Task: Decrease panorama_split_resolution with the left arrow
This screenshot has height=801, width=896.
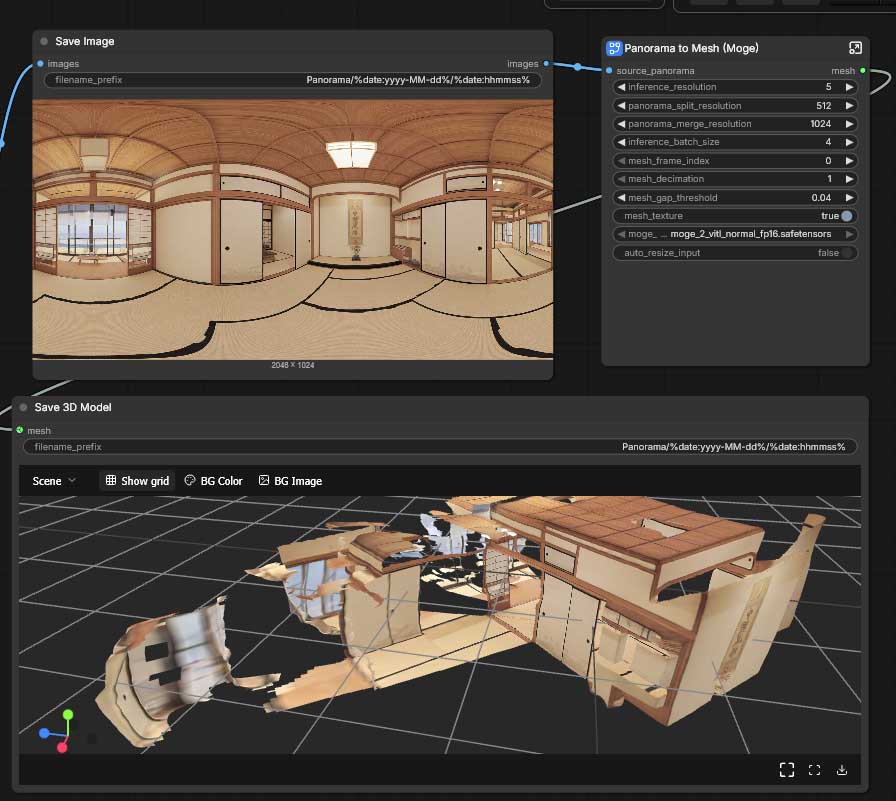Action: pyautogui.click(x=621, y=106)
